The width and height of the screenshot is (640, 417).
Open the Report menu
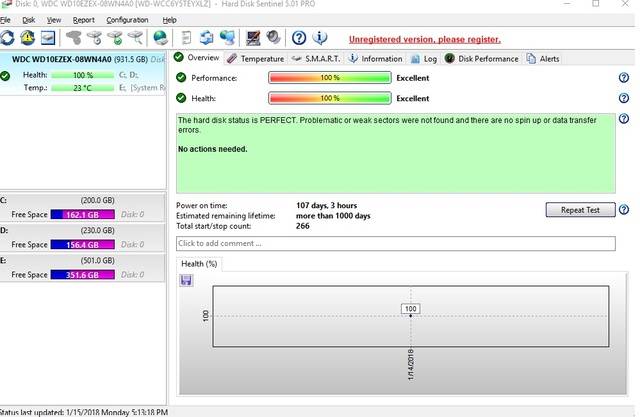[84, 20]
